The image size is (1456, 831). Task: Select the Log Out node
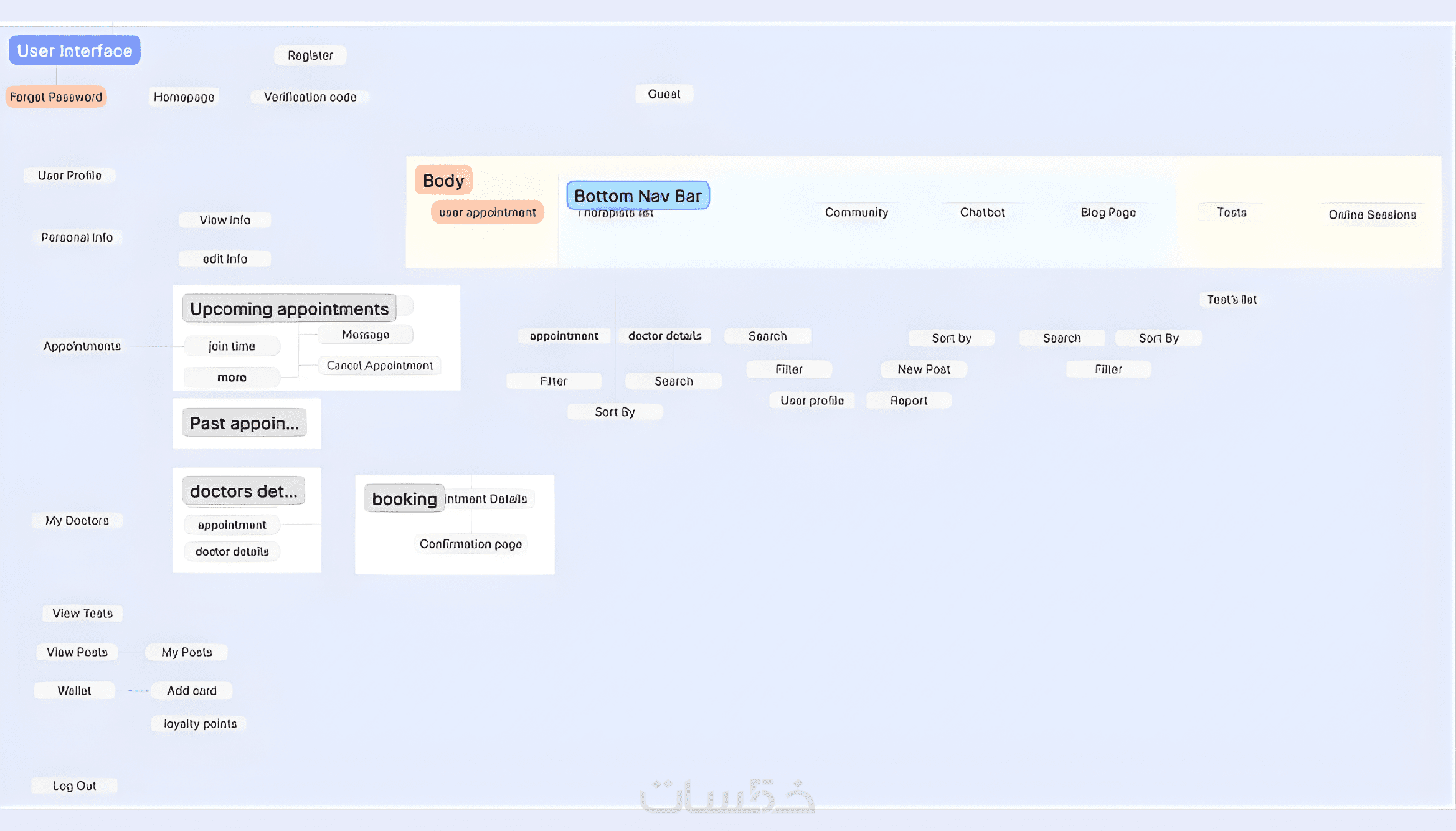(x=74, y=786)
